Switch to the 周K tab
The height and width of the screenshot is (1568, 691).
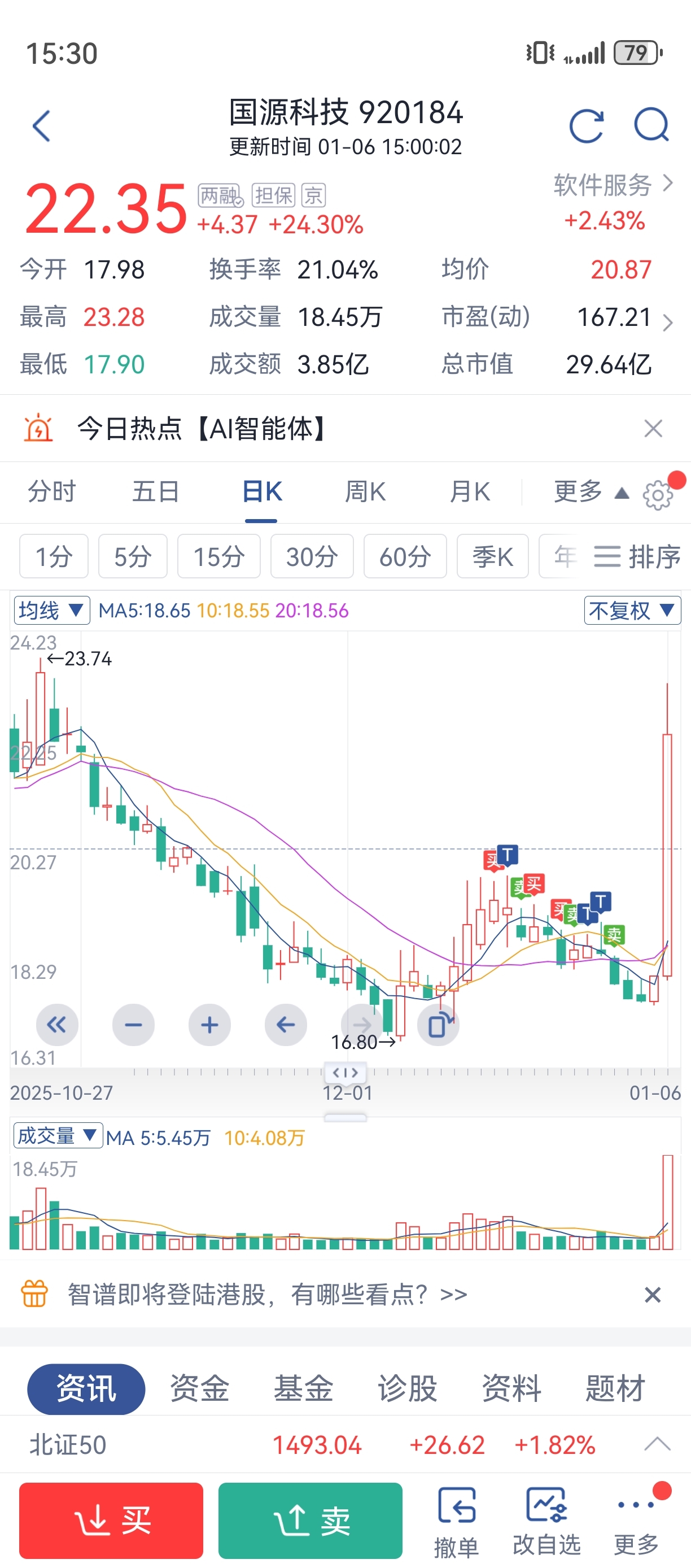[x=365, y=492]
